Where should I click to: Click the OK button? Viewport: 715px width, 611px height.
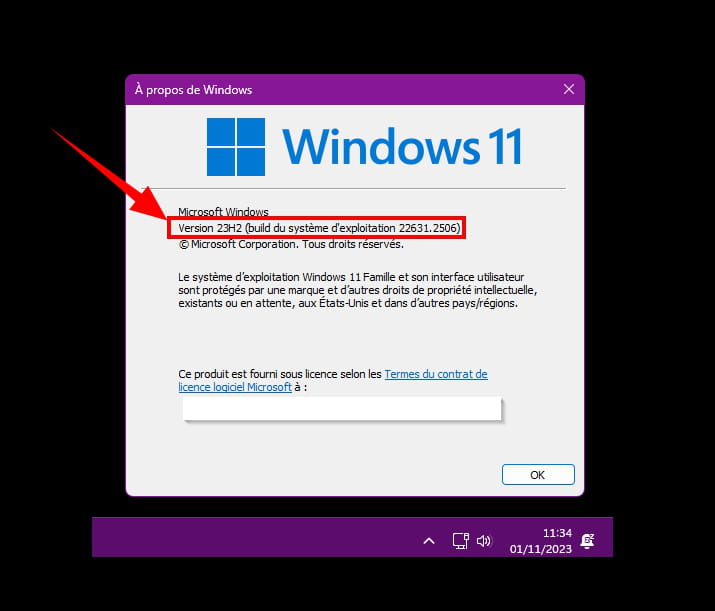point(538,475)
